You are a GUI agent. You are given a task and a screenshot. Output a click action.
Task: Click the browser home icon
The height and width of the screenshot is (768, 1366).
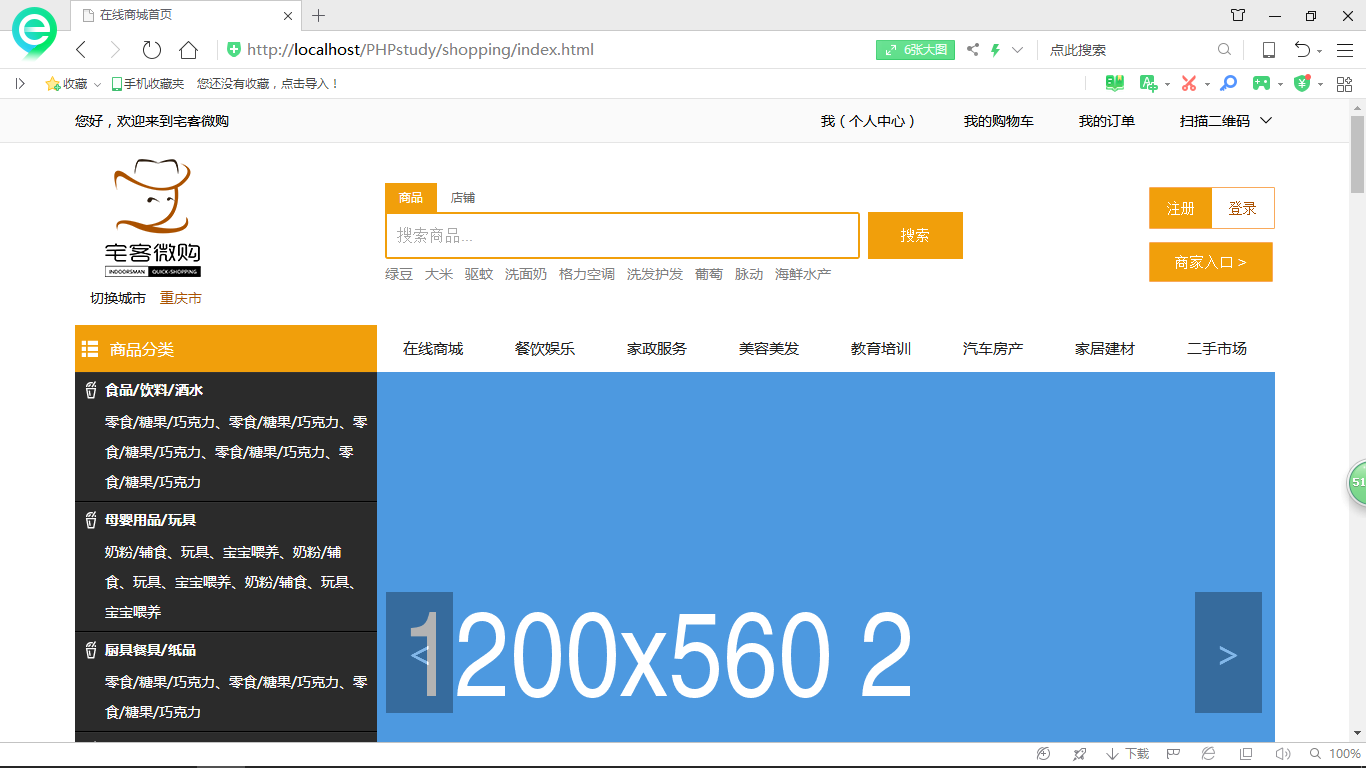pos(188,50)
